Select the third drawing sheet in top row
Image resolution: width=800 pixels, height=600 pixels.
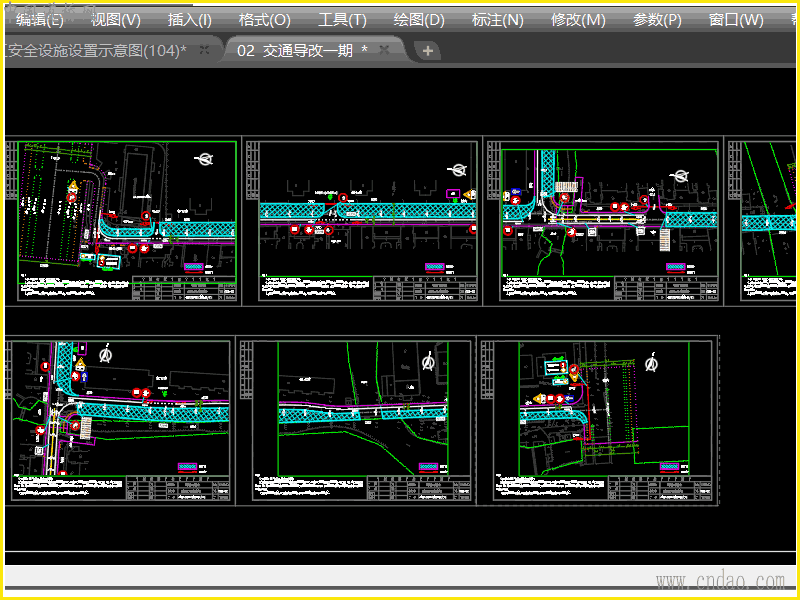pyautogui.click(x=604, y=221)
